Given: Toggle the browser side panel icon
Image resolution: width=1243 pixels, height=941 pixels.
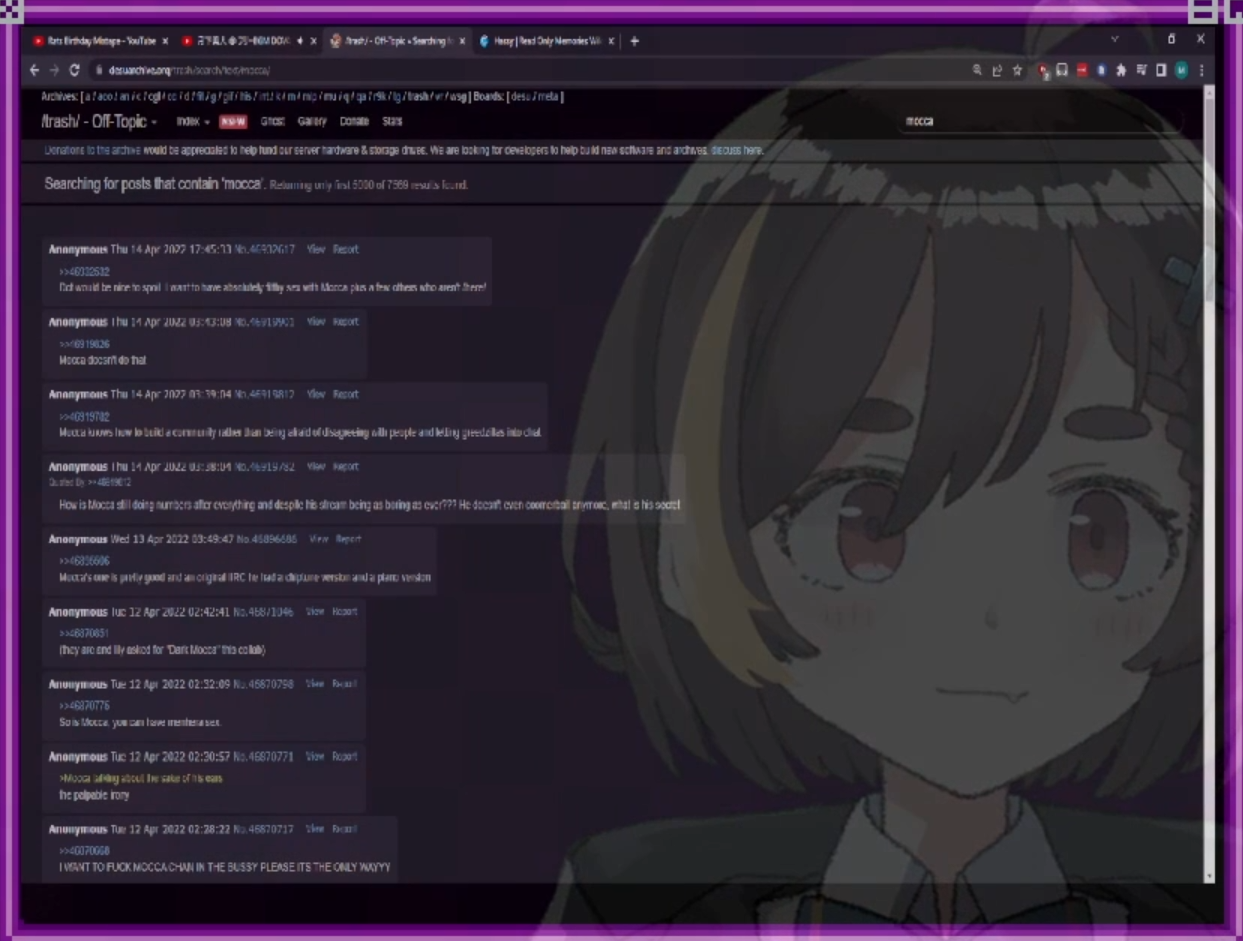Looking at the screenshot, I should coord(1161,70).
